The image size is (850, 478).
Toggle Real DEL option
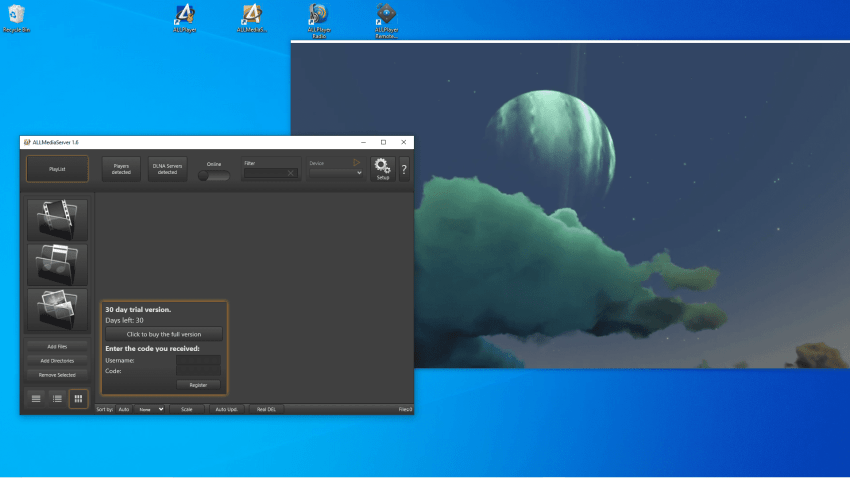[x=266, y=410]
